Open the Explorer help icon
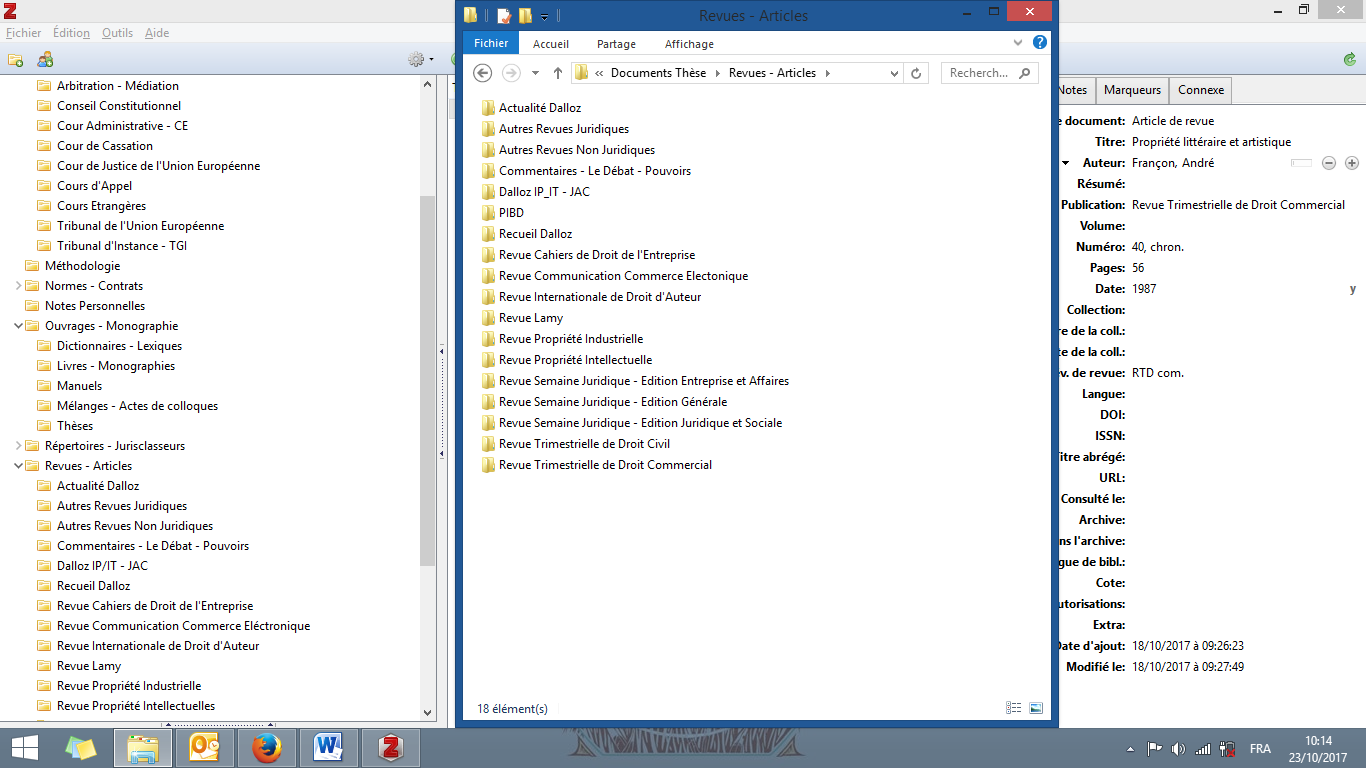The width and height of the screenshot is (1366, 768). coord(1040,43)
